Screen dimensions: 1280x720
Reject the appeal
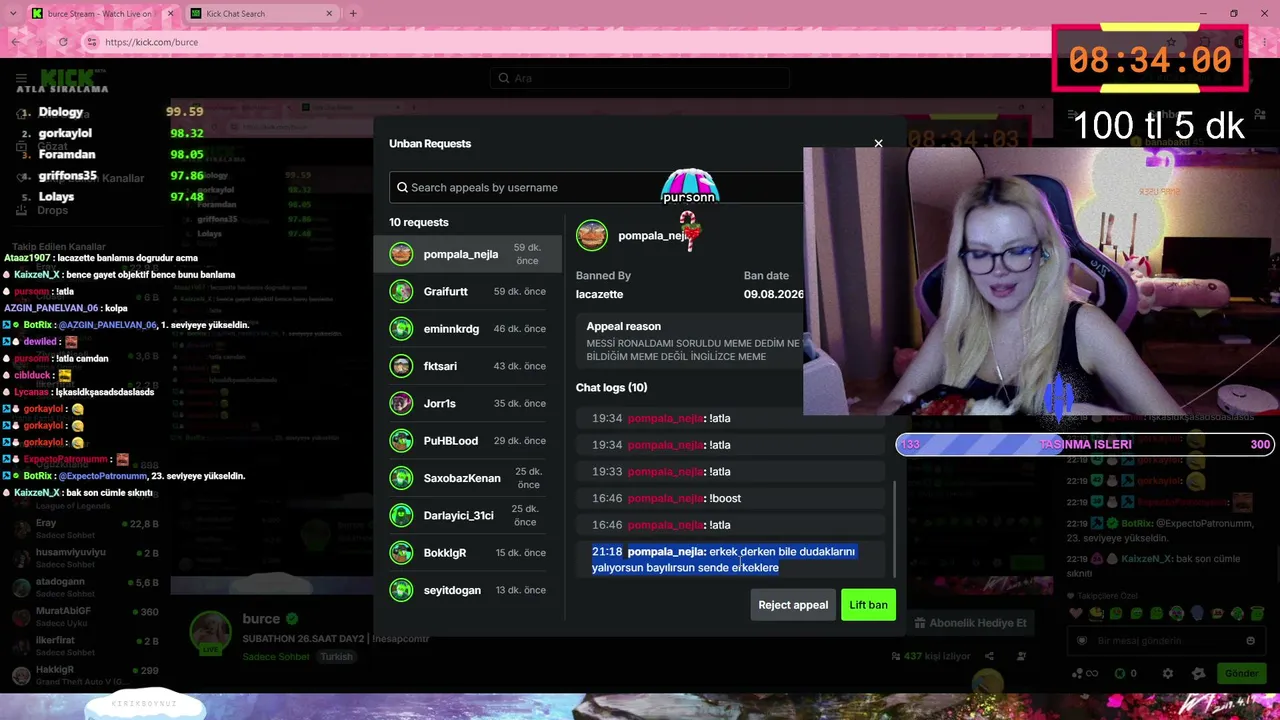click(x=793, y=605)
